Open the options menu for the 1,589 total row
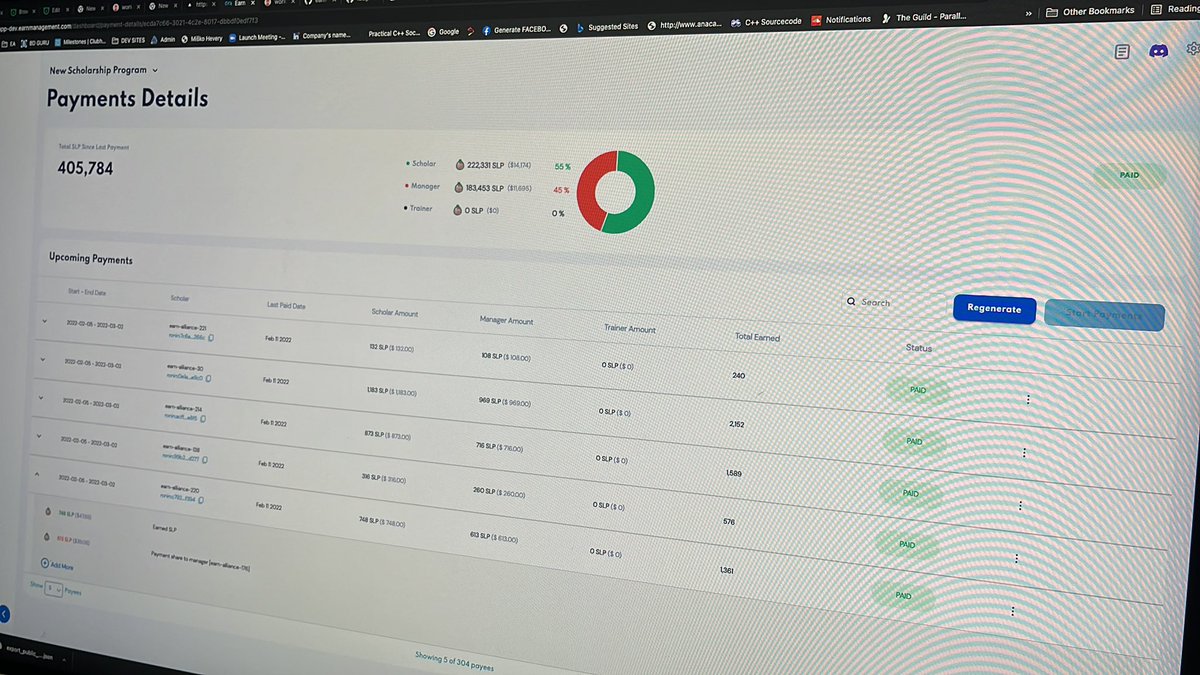The height and width of the screenshot is (675, 1200). click(x=1019, y=506)
